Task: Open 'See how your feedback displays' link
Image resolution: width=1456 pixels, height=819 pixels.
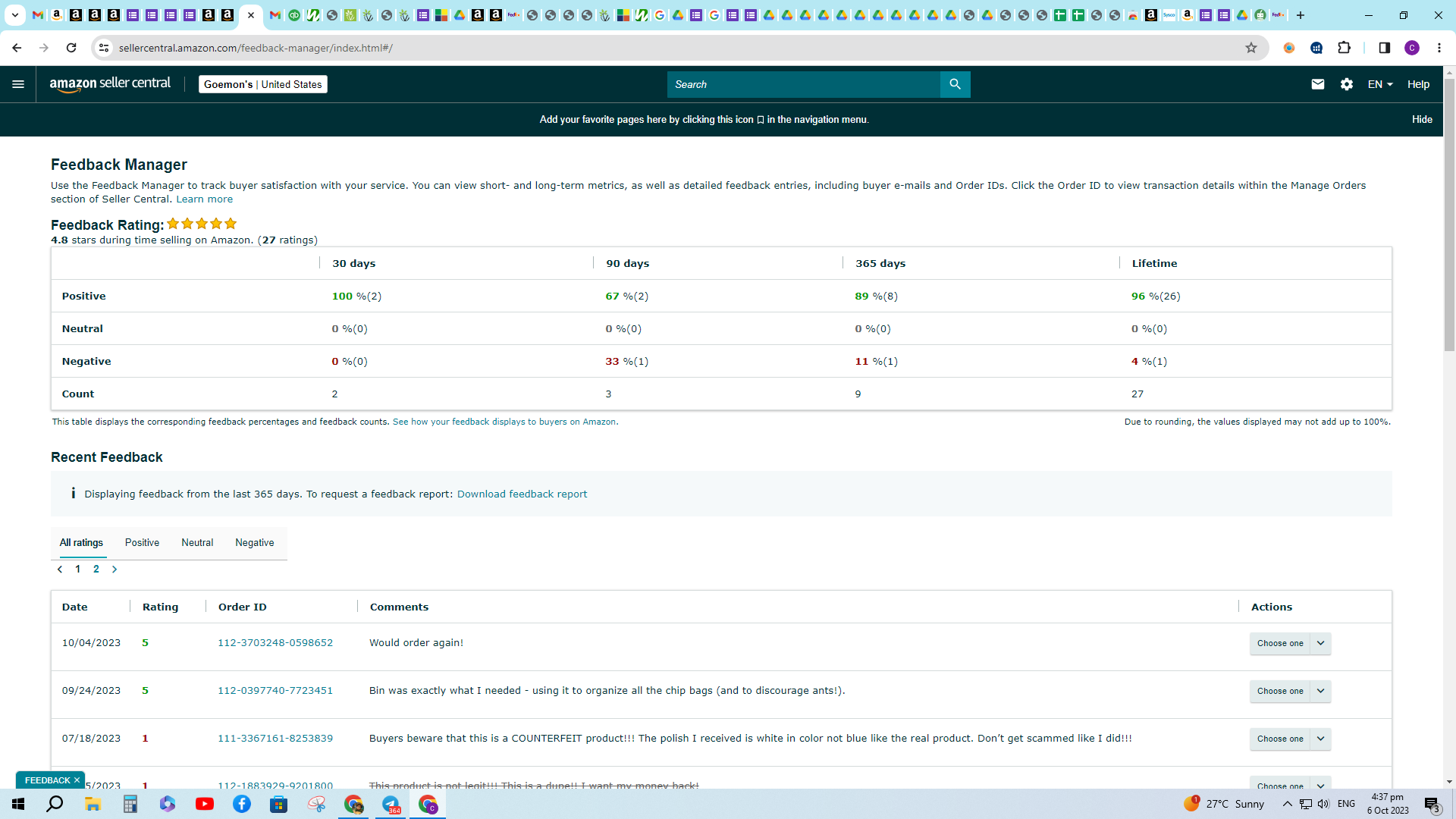Action: [x=505, y=422]
